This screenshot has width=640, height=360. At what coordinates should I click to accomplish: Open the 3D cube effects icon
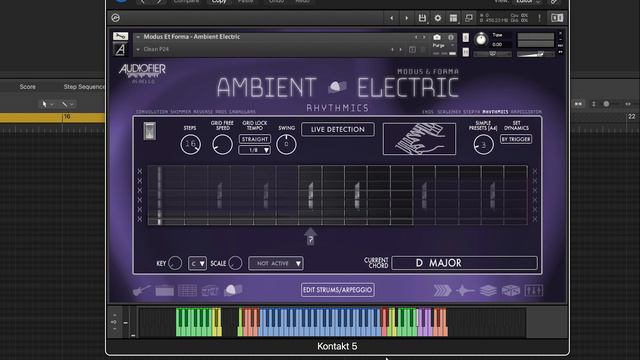click(x=511, y=291)
